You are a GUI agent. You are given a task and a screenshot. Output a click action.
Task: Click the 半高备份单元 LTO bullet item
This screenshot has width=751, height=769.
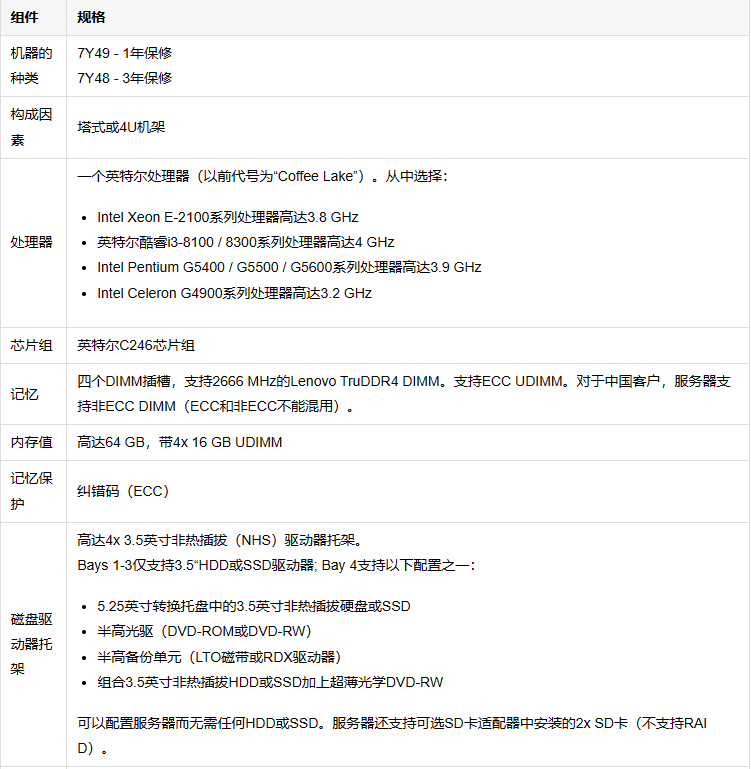click(219, 658)
